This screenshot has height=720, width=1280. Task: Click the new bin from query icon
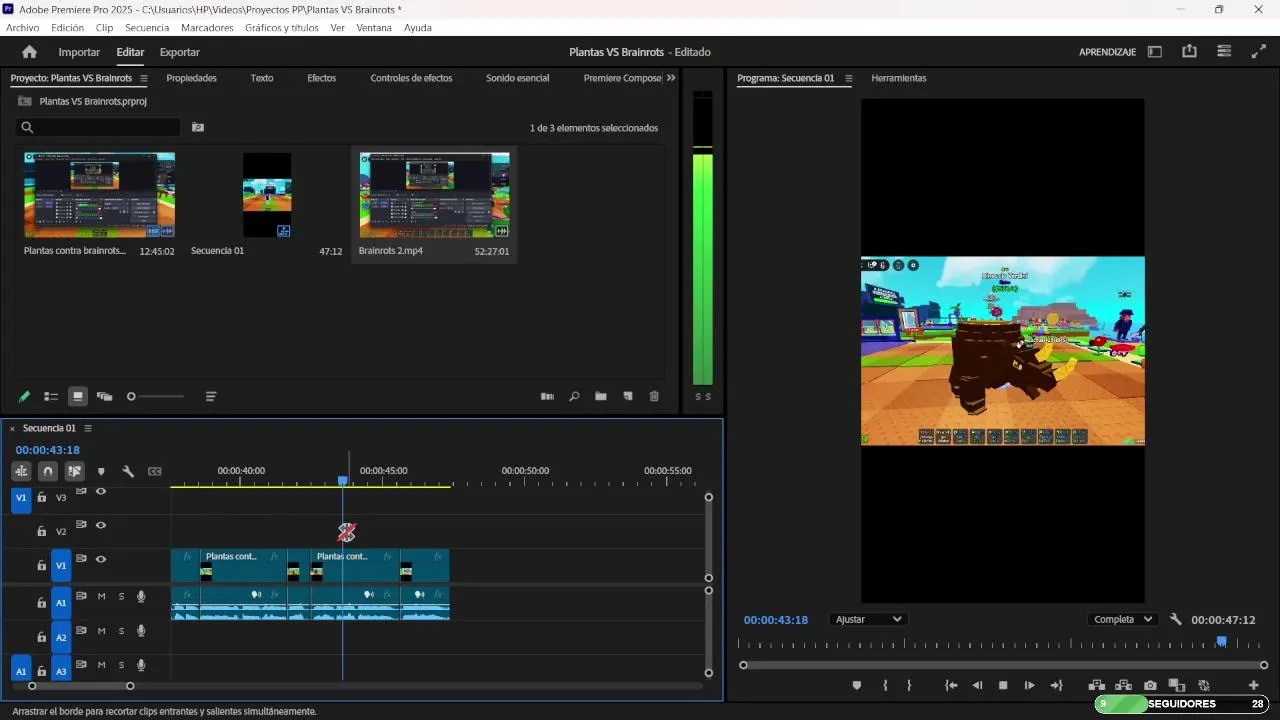[x=198, y=127]
